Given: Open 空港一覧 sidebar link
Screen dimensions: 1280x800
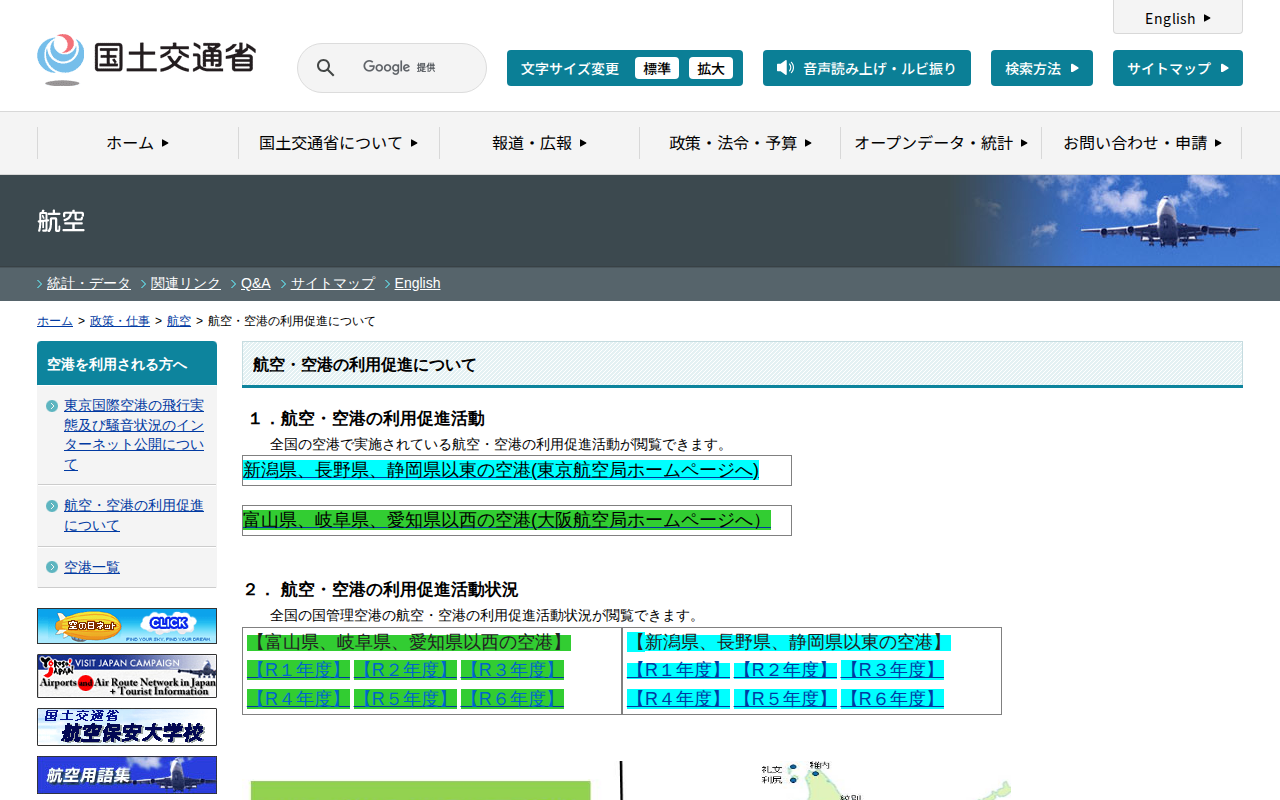Looking at the screenshot, I should [92, 567].
